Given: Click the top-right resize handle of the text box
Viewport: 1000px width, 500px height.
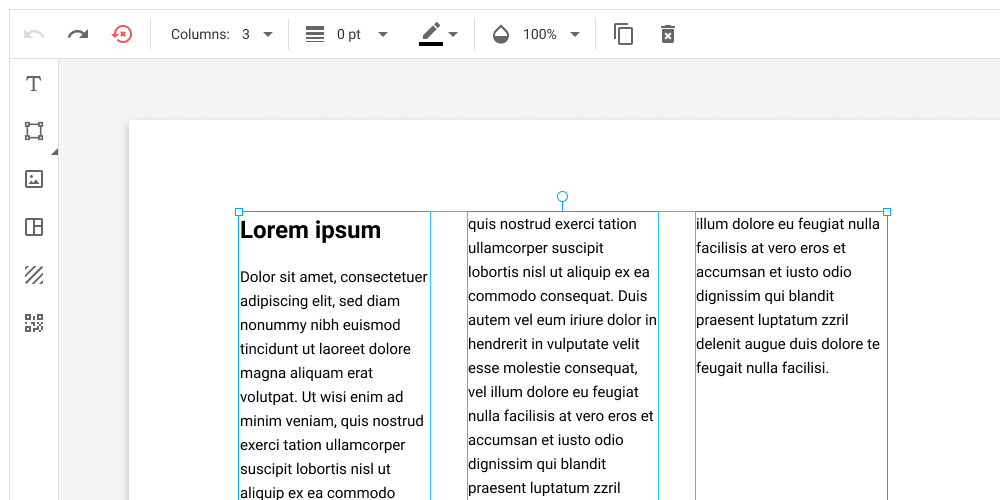Looking at the screenshot, I should click(887, 212).
